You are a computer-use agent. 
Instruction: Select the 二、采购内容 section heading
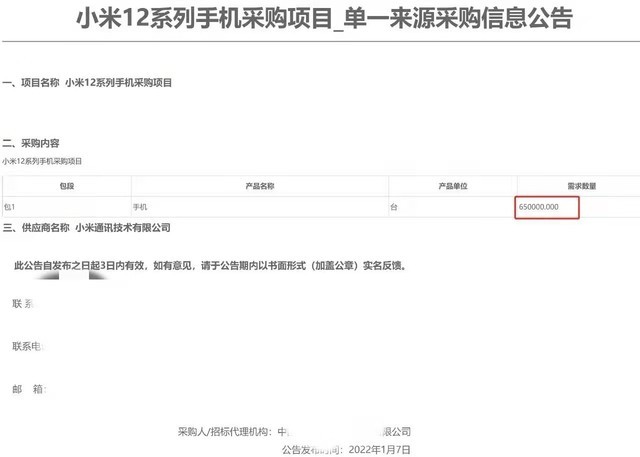pos(31,143)
